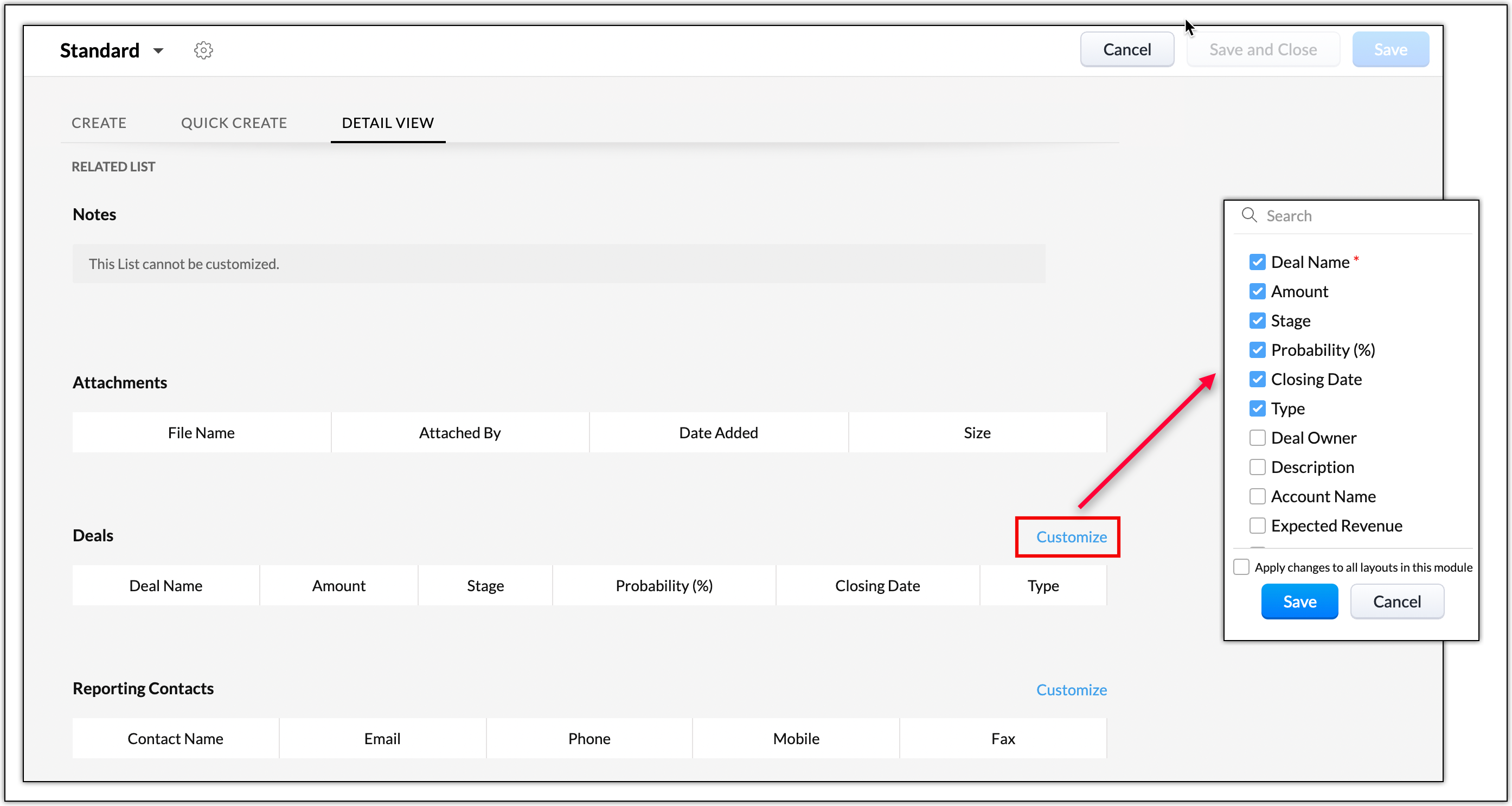Uncheck the Amount field checkbox
This screenshot has height=806, width=1512.
(1257, 292)
